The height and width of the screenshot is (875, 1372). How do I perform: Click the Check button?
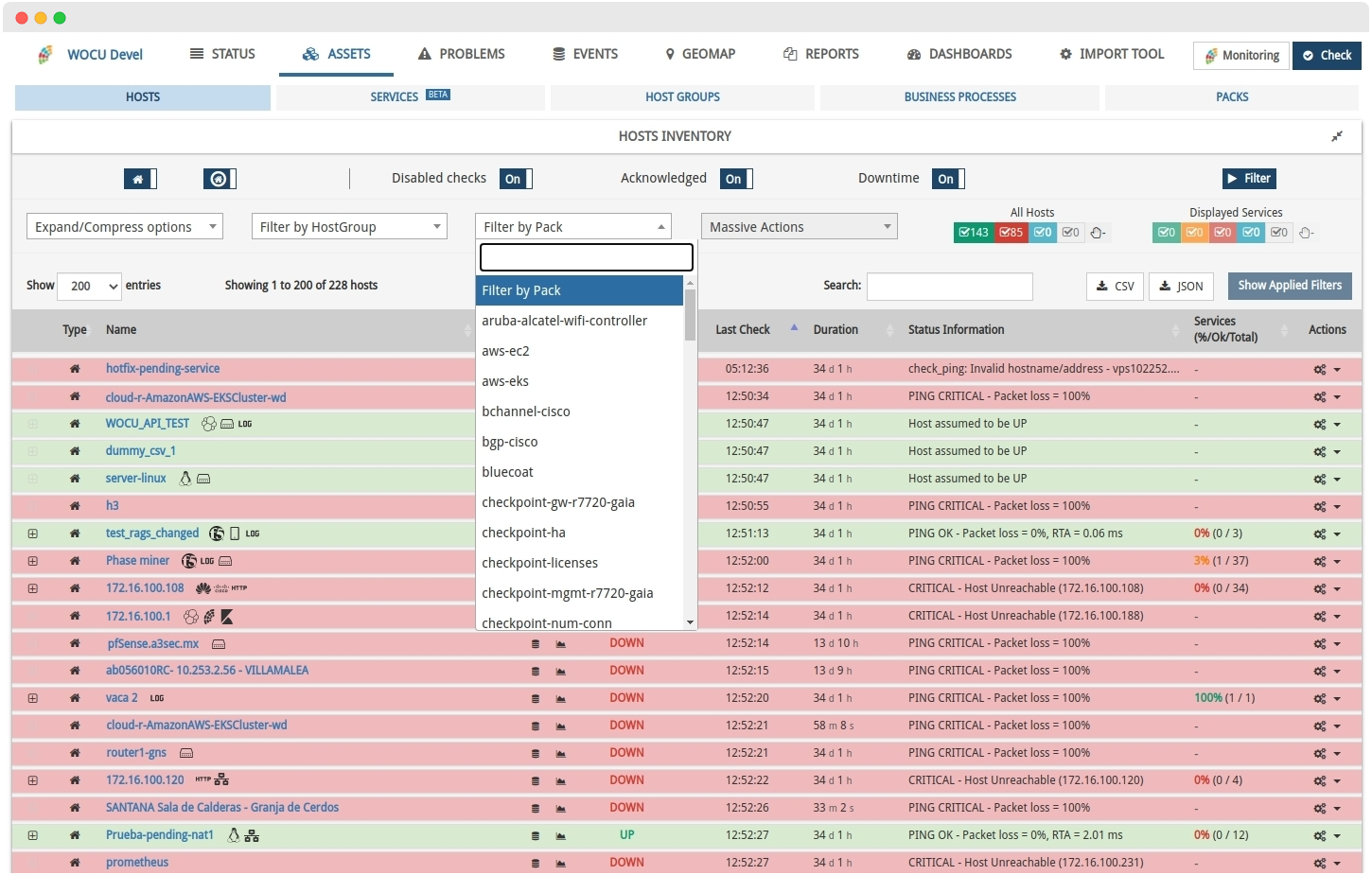[x=1327, y=56]
